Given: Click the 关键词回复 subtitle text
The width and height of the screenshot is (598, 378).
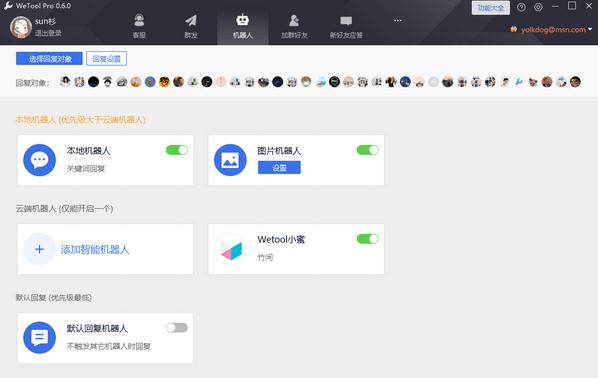Looking at the screenshot, I should (86, 169).
